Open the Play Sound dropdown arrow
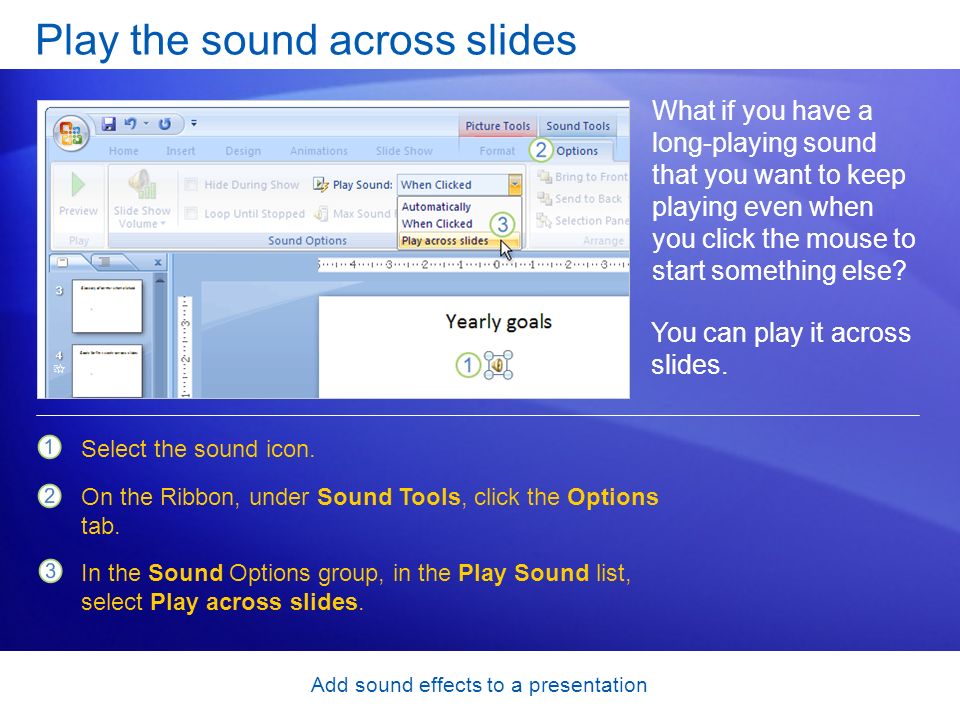Screen dimensions: 960x720 tap(514, 184)
